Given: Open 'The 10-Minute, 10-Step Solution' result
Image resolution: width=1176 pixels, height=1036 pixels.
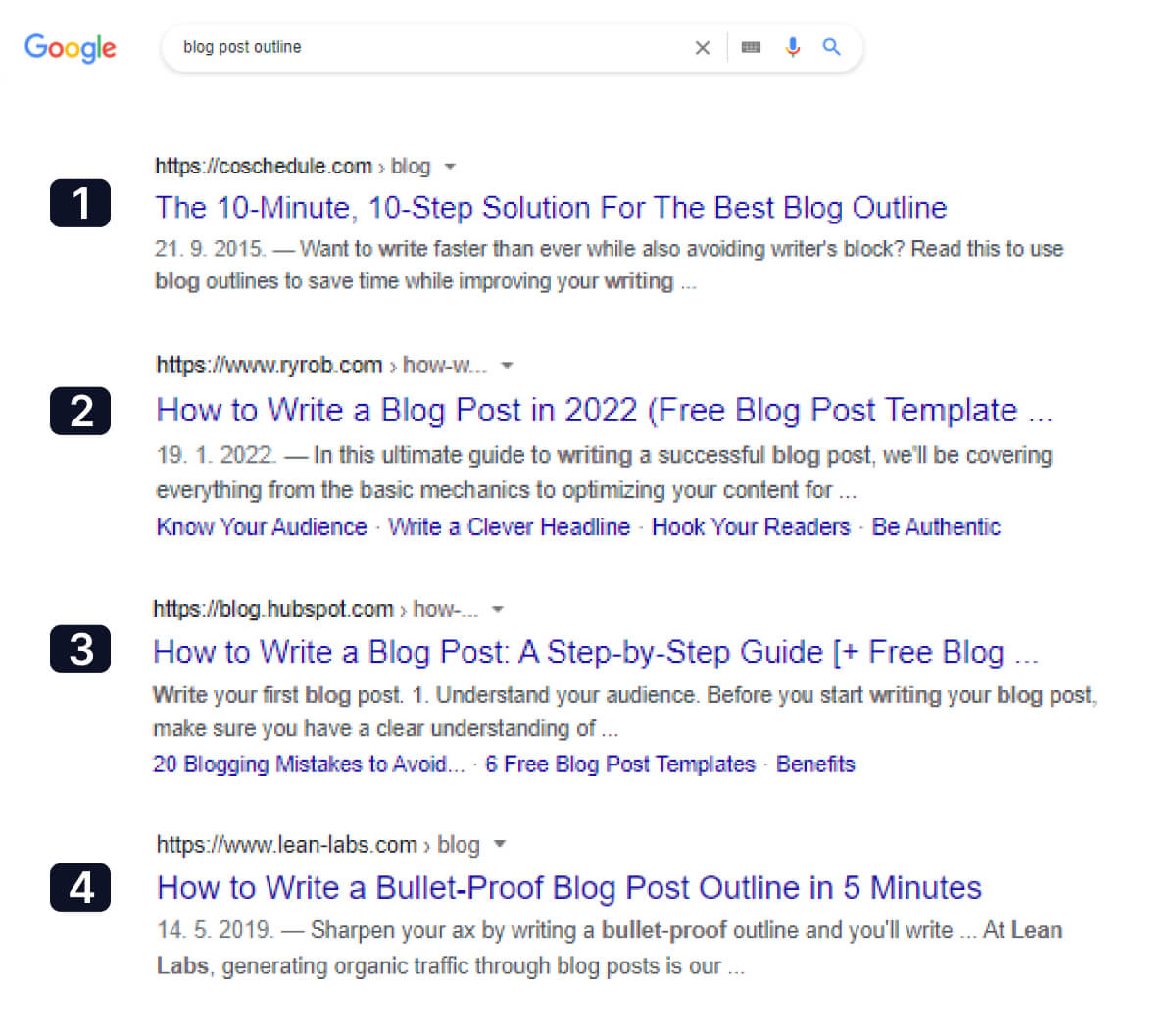Looking at the screenshot, I should pos(551,208).
